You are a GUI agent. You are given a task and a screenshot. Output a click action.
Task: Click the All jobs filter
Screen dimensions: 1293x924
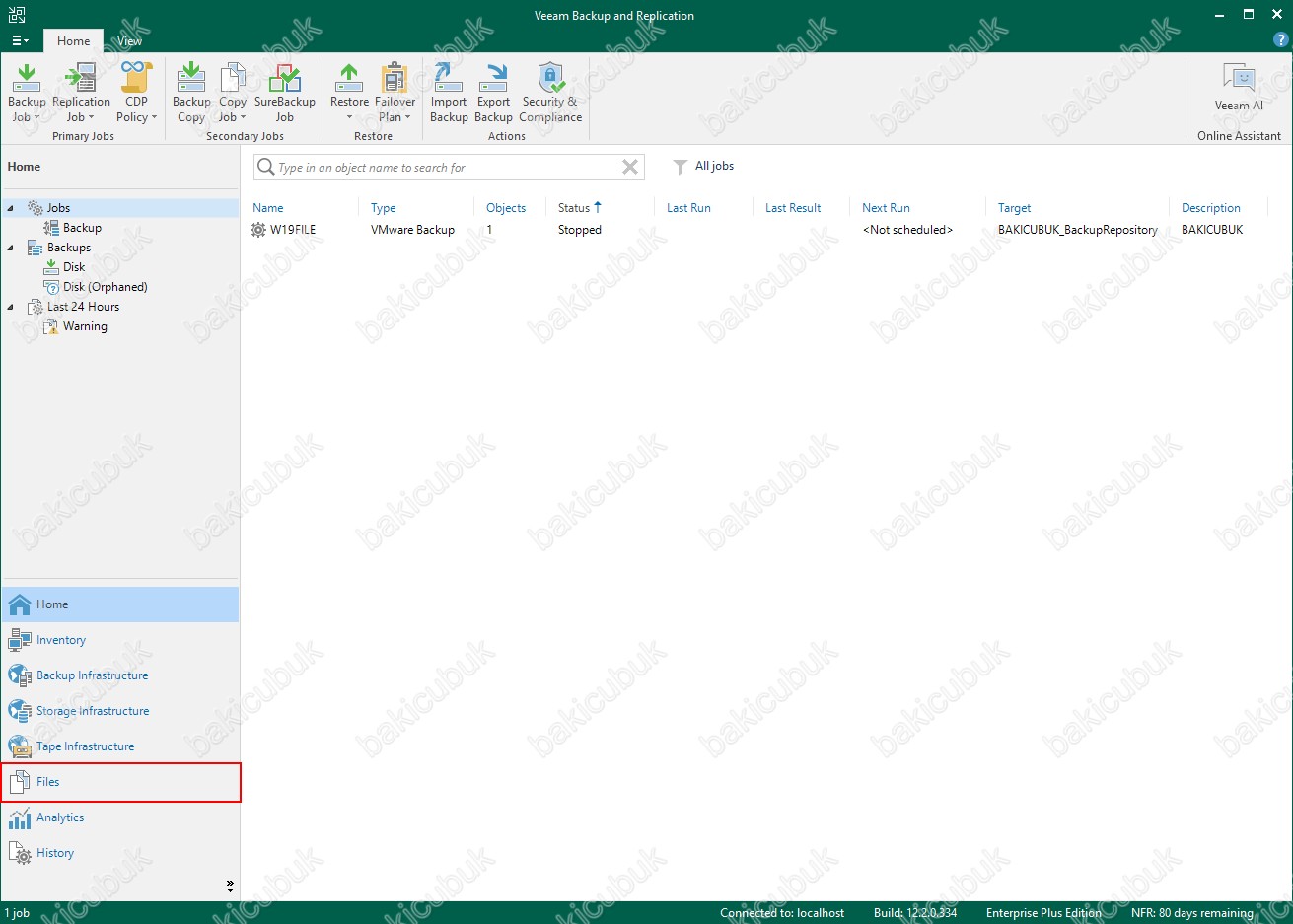coord(703,167)
